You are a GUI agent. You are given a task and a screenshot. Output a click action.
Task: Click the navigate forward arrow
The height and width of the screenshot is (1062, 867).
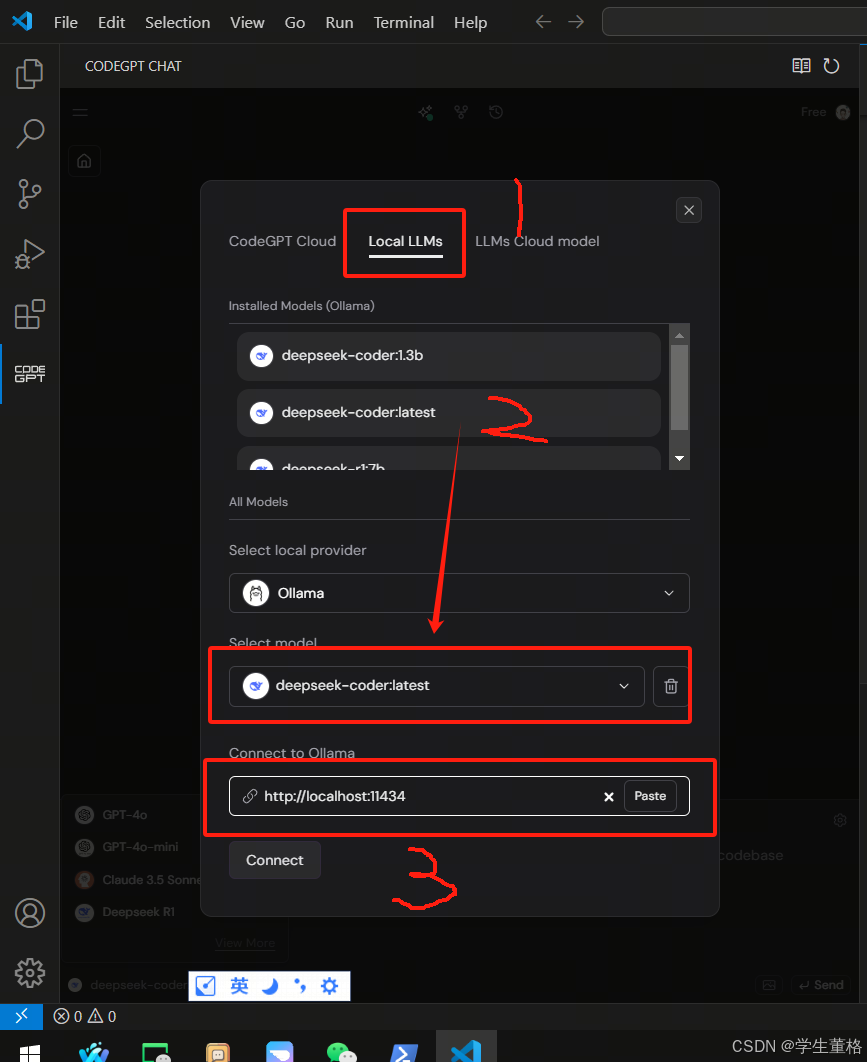(576, 22)
